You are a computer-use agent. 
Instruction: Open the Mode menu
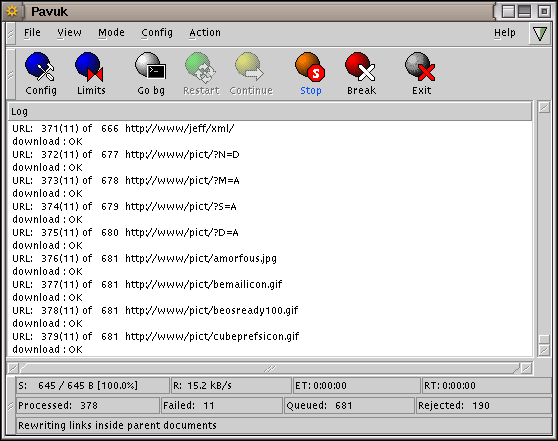pyautogui.click(x=111, y=33)
